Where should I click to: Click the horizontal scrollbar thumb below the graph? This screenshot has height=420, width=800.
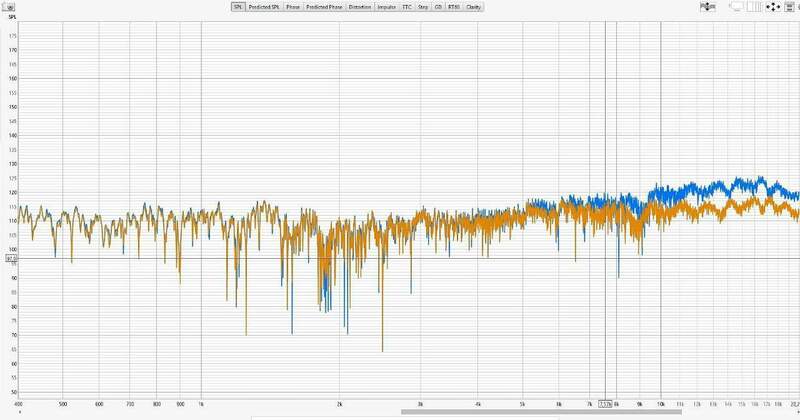click(600, 412)
